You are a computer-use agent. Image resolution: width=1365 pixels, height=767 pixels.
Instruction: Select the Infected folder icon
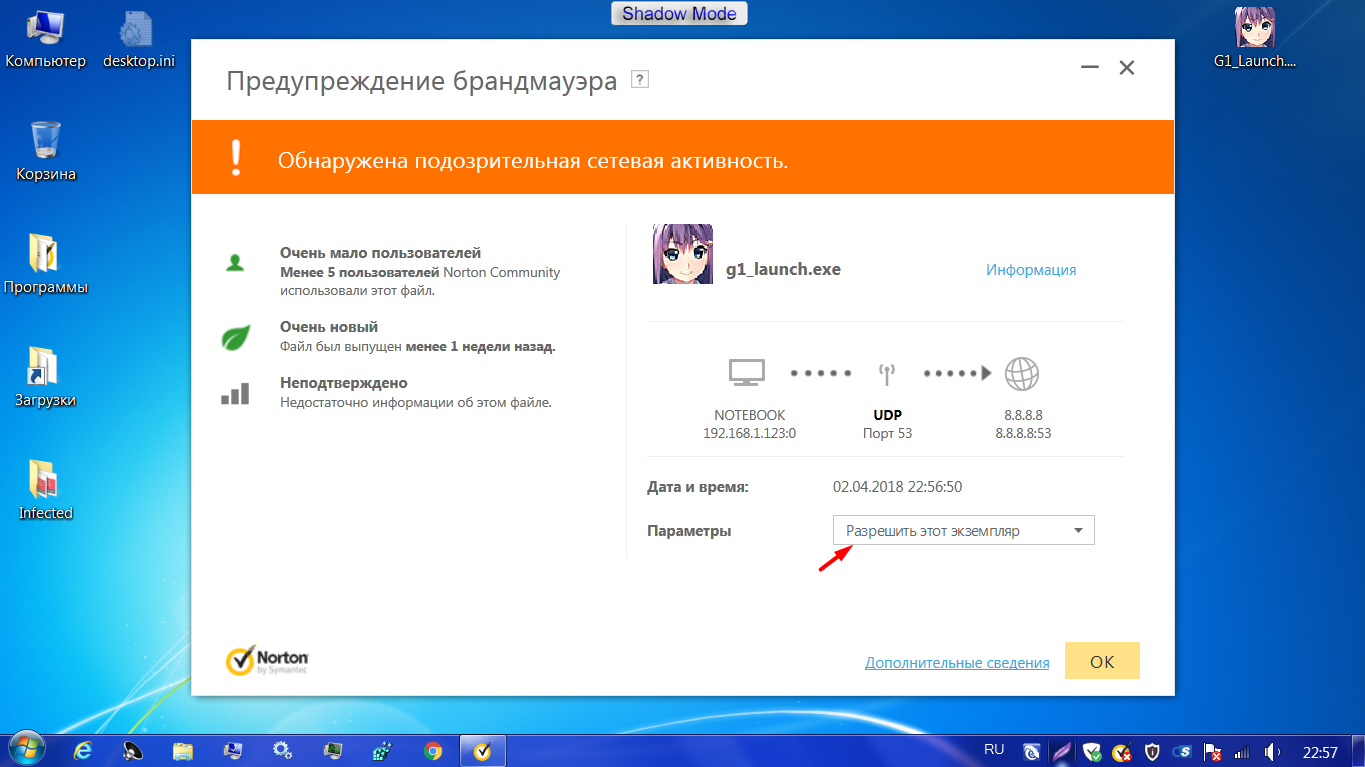46,491
